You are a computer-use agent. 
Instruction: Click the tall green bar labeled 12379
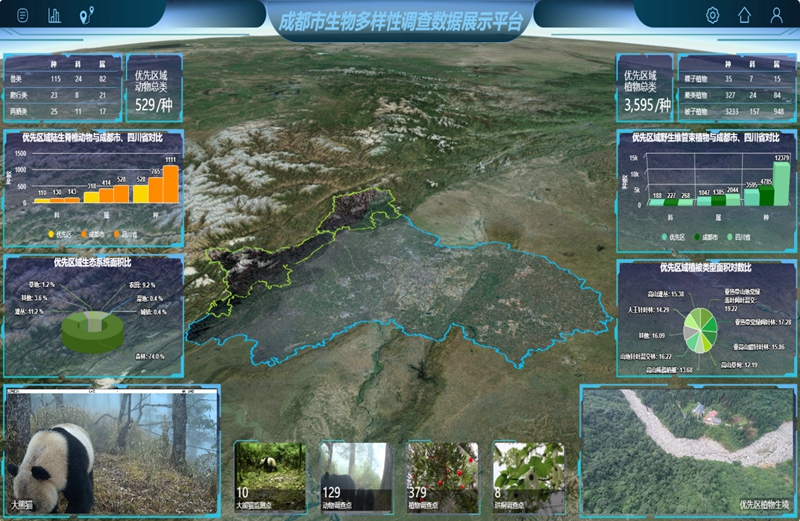[x=781, y=184]
